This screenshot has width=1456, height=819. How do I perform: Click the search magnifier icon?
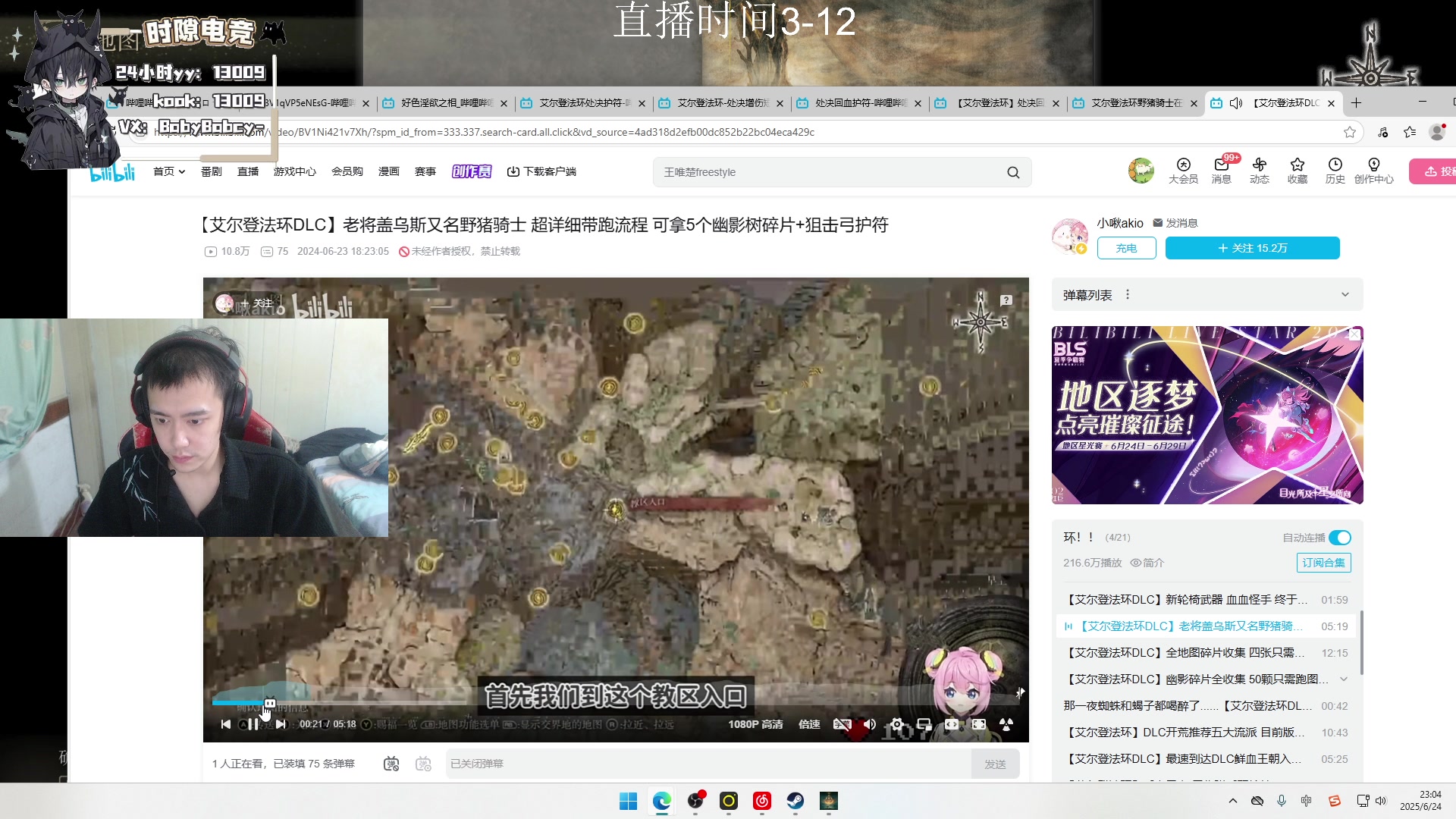coord(1013,172)
